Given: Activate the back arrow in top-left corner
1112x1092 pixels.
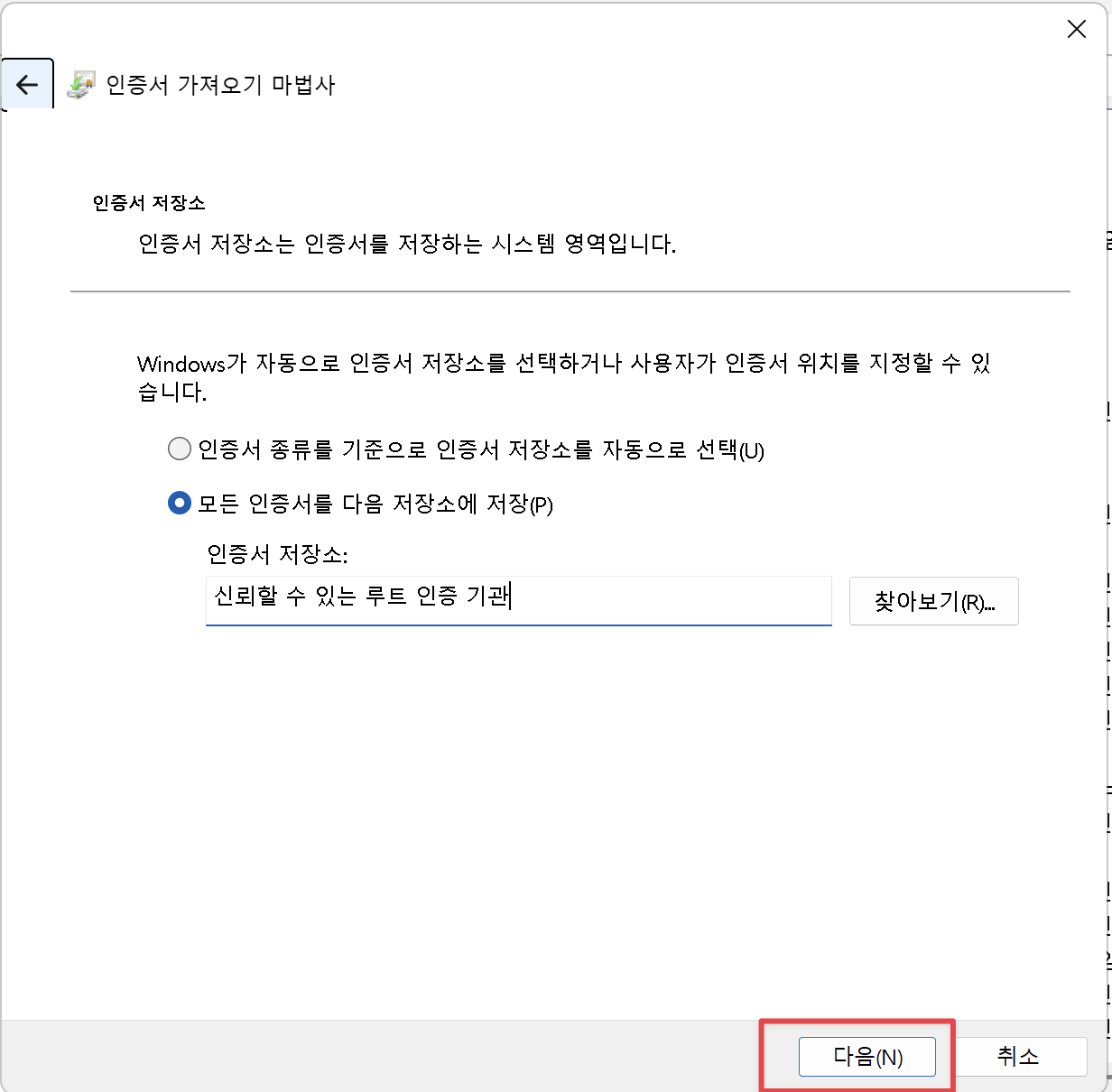Looking at the screenshot, I should pos(27,83).
